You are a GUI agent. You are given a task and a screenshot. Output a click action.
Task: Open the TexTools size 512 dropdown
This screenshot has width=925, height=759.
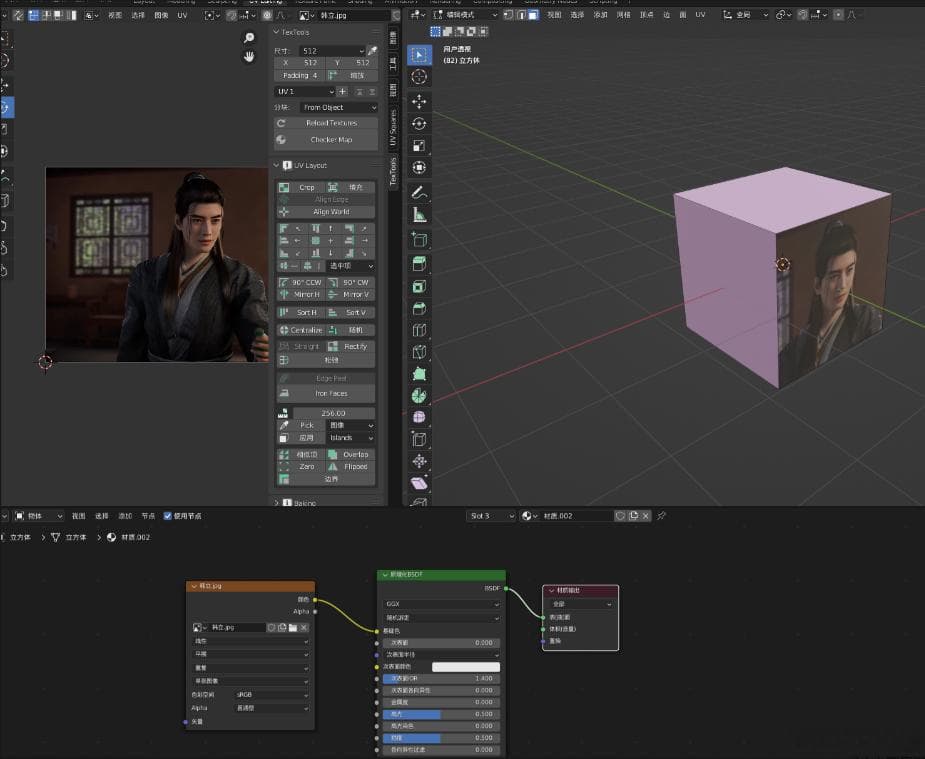(332, 51)
